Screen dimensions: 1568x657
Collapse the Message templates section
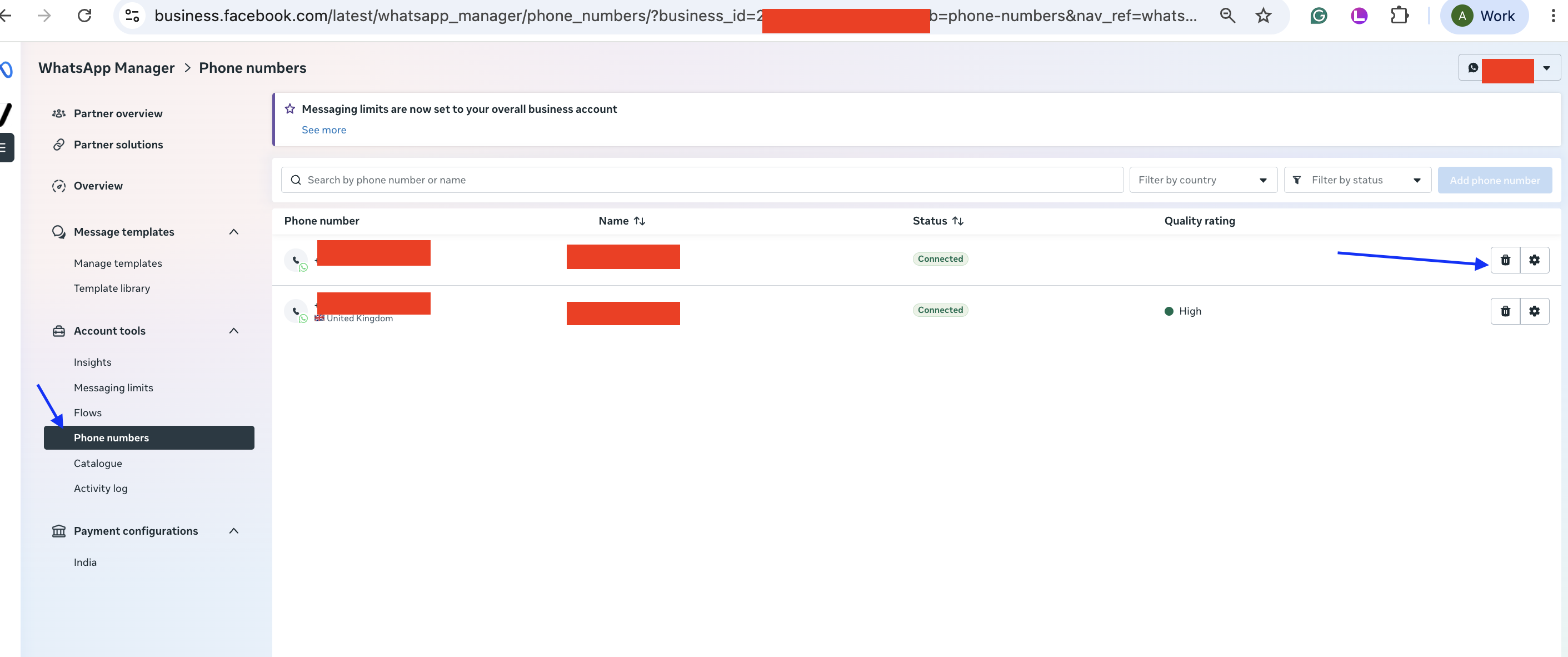coord(234,232)
